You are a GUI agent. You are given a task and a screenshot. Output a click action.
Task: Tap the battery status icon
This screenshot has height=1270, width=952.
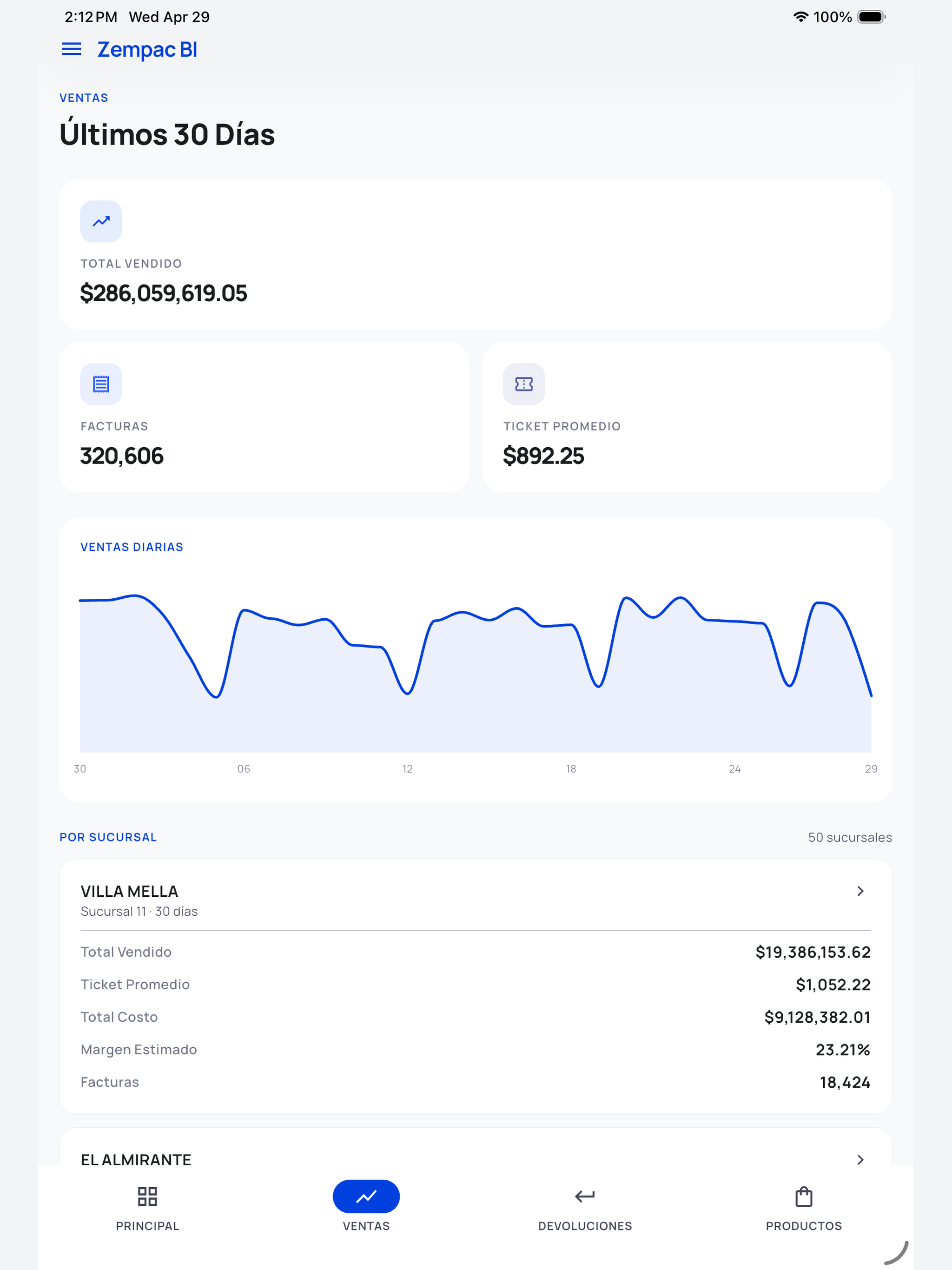click(x=872, y=17)
